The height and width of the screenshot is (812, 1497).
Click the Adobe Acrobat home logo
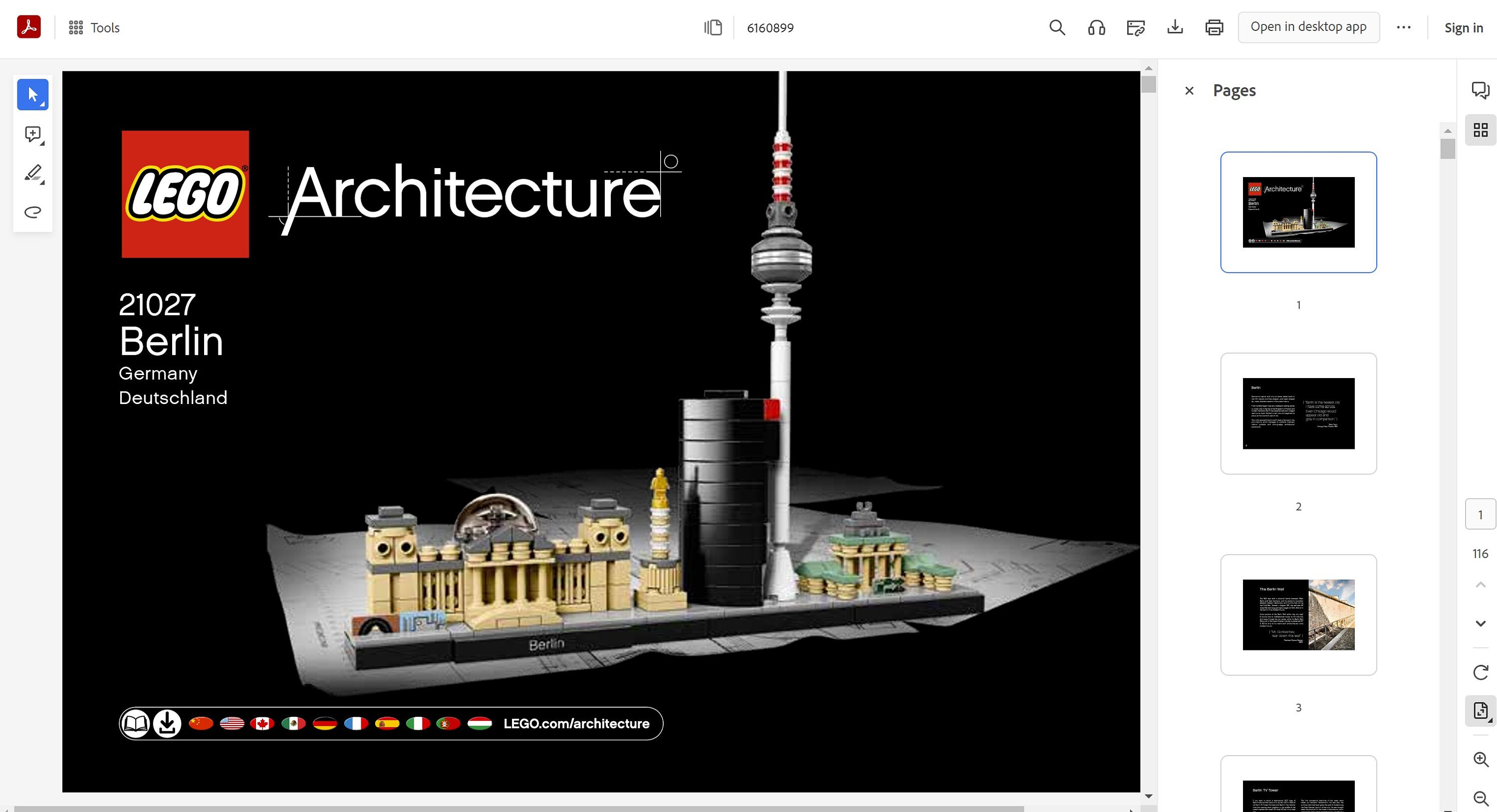point(28,27)
